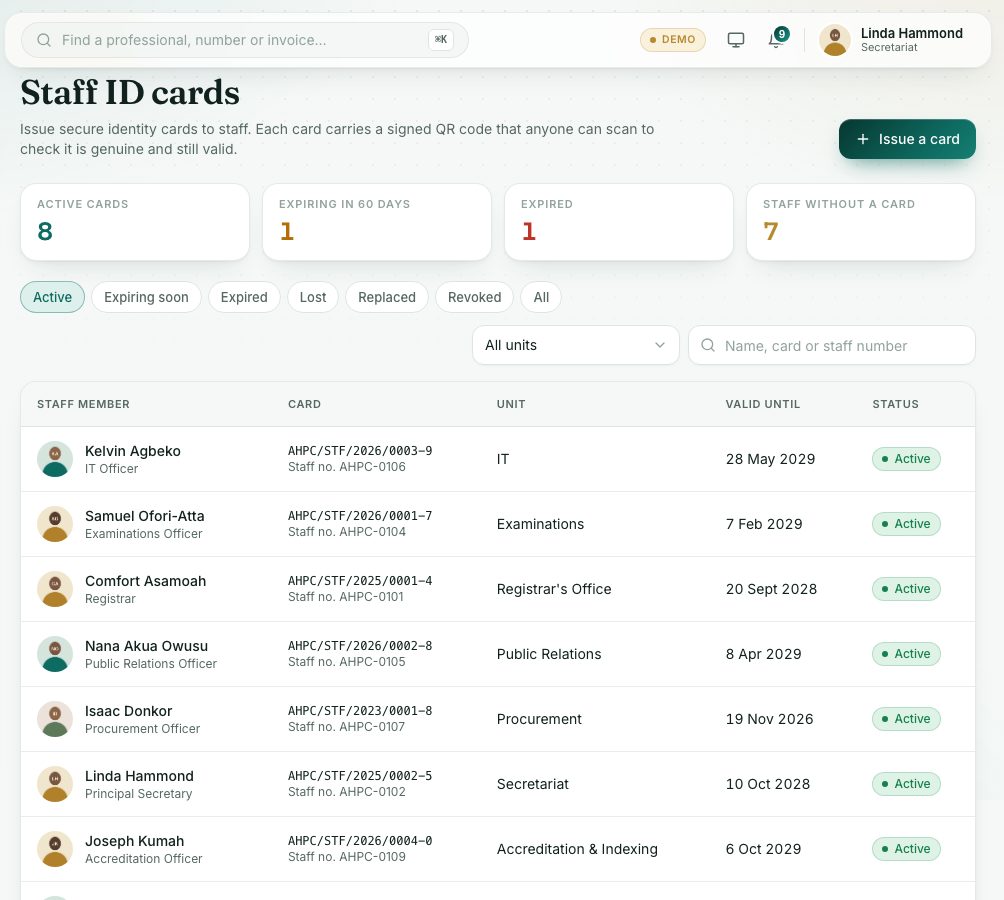Open the monitor display icon
The height and width of the screenshot is (900, 1004).
736,40
